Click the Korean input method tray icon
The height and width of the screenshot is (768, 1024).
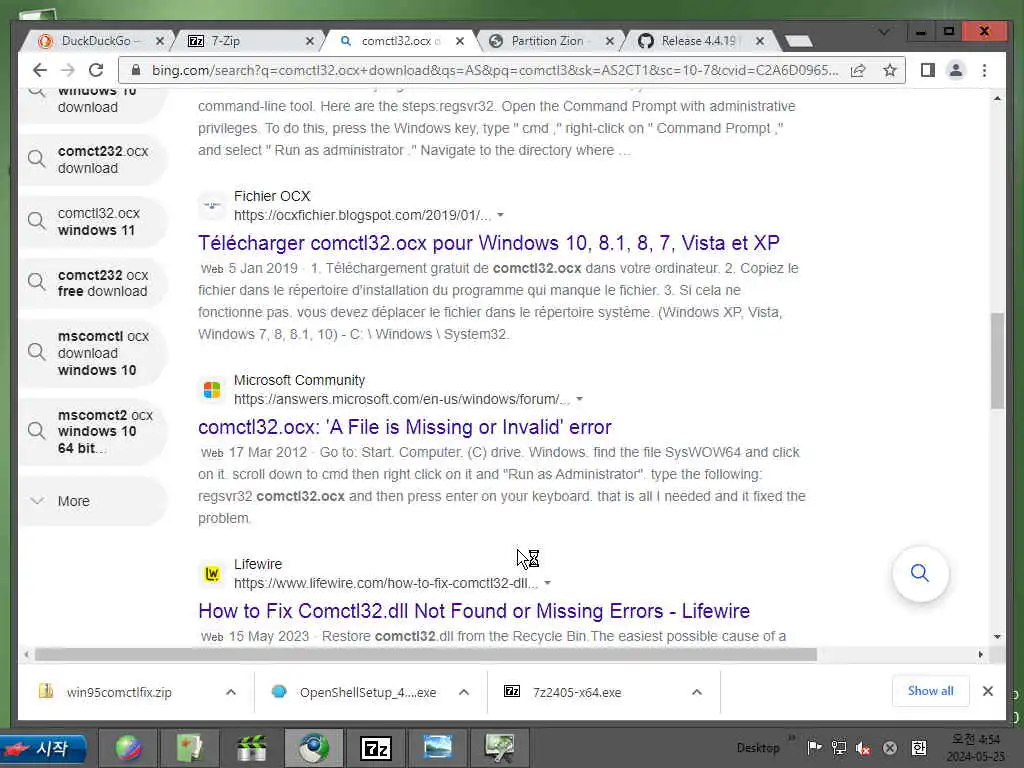pyautogui.click(x=919, y=748)
